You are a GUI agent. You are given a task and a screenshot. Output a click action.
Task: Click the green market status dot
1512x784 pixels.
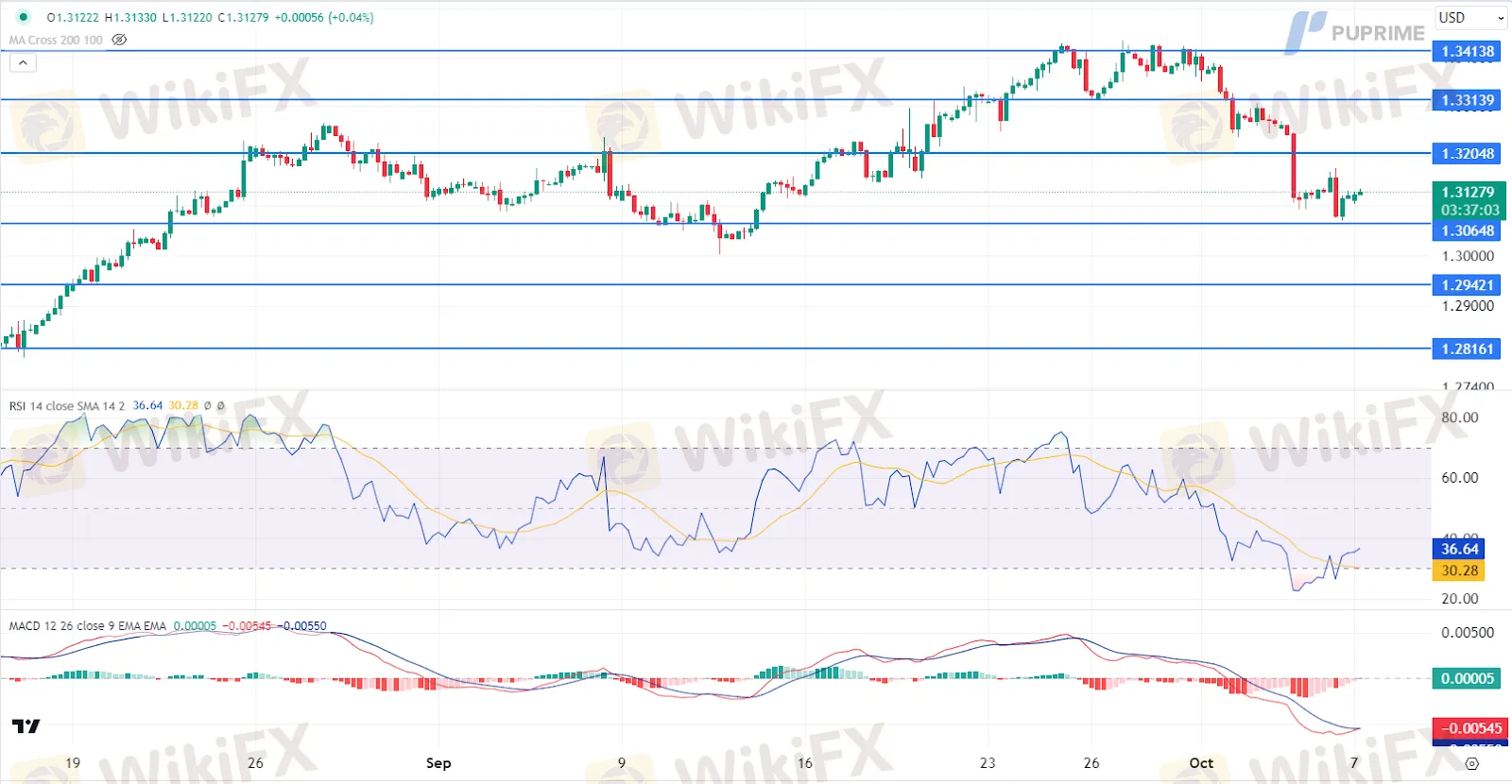[x=24, y=17]
